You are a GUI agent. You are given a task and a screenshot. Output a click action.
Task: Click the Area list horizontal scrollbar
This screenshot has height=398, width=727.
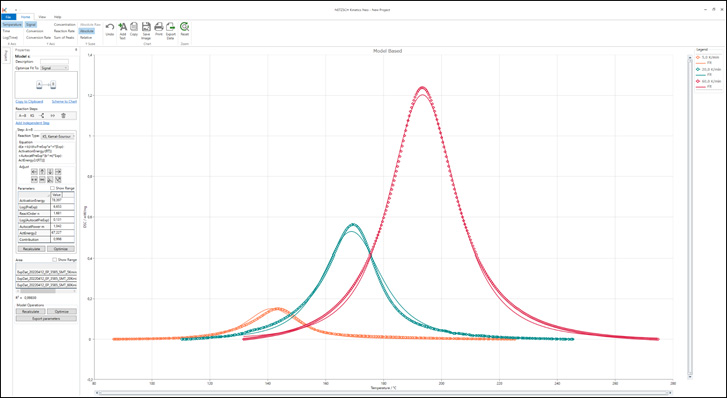[x=46, y=291]
